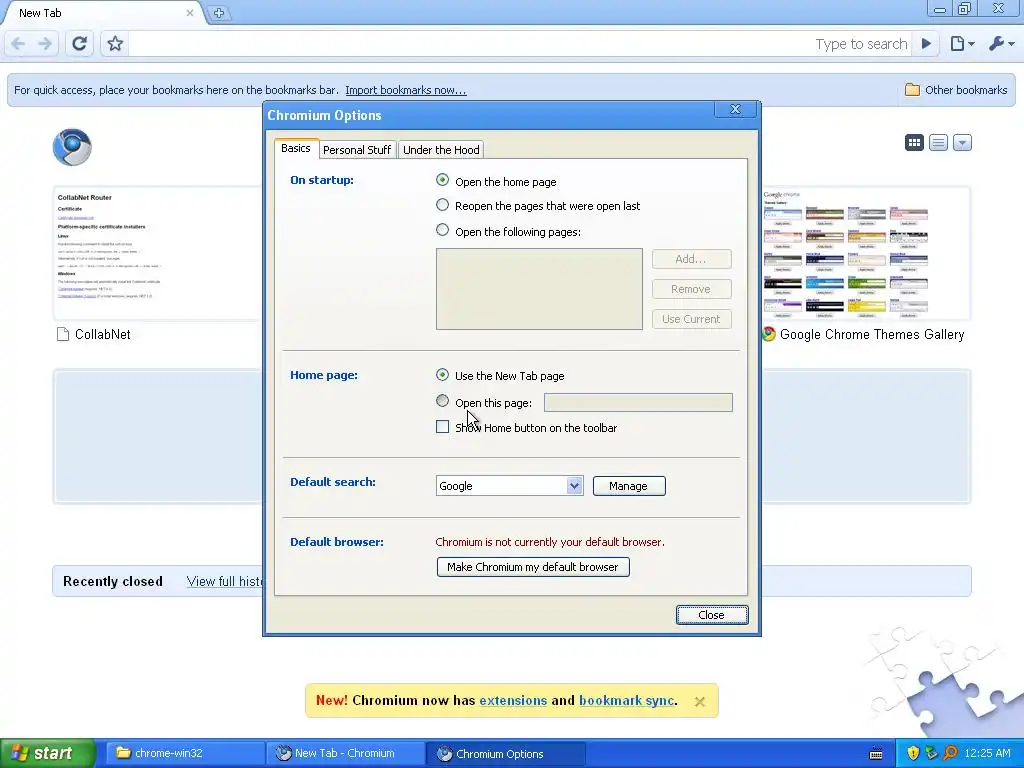The image size is (1024, 768).
Task: Open the Other bookmarks folder
Action: (955, 90)
